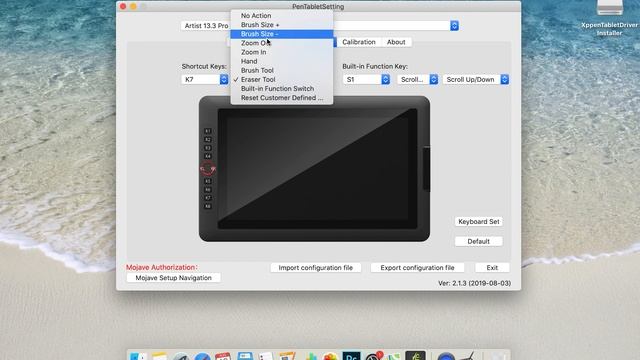
Task: Click the K2 key on tablet image
Action: click(208, 140)
